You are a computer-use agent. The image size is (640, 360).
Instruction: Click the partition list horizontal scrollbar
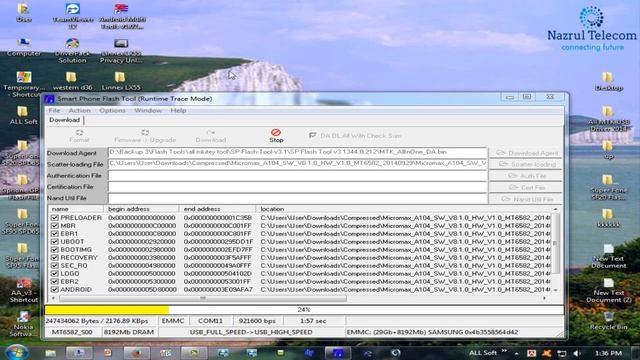click(x=203, y=298)
